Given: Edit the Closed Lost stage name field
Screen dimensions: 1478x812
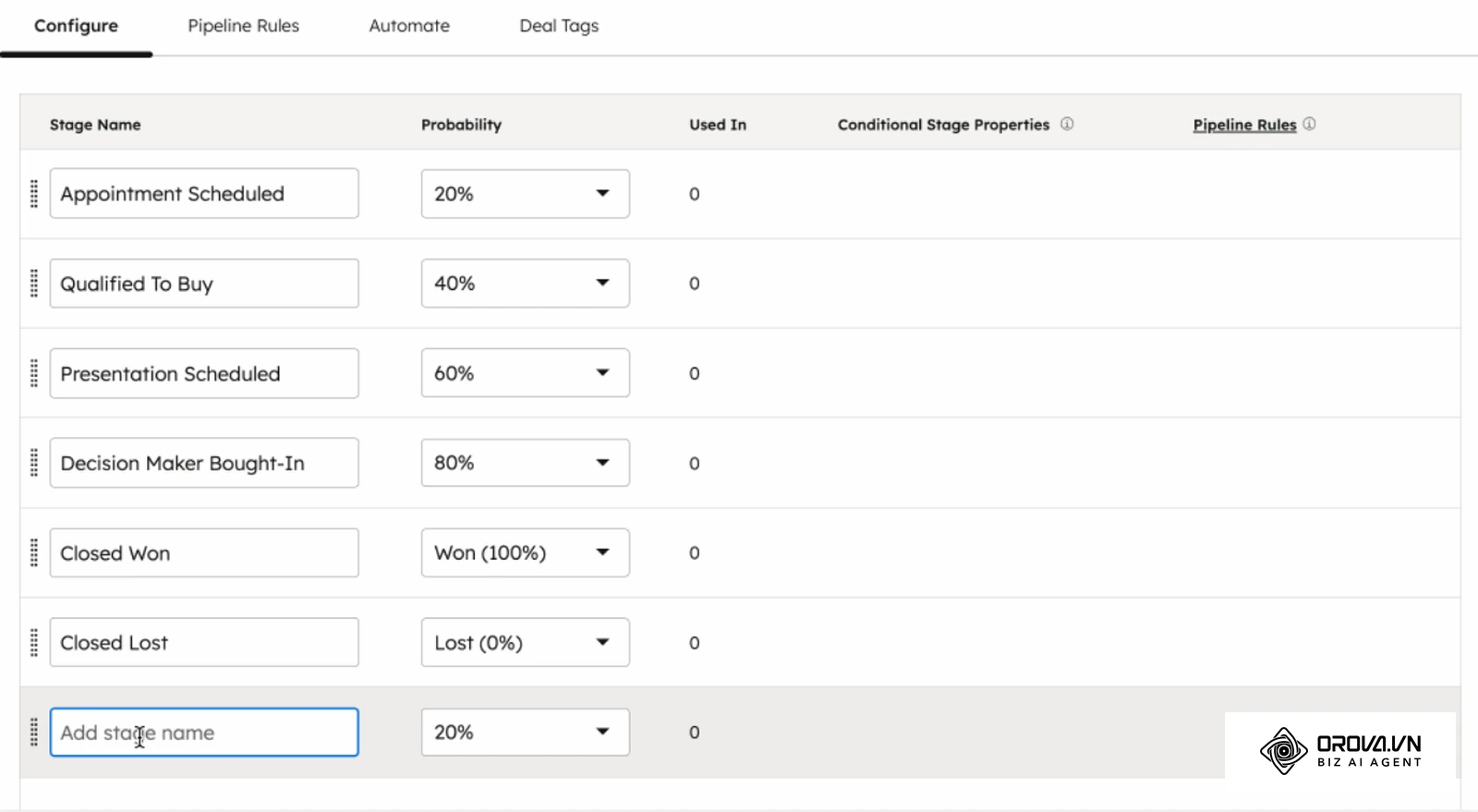Looking at the screenshot, I should [x=204, y=642].
